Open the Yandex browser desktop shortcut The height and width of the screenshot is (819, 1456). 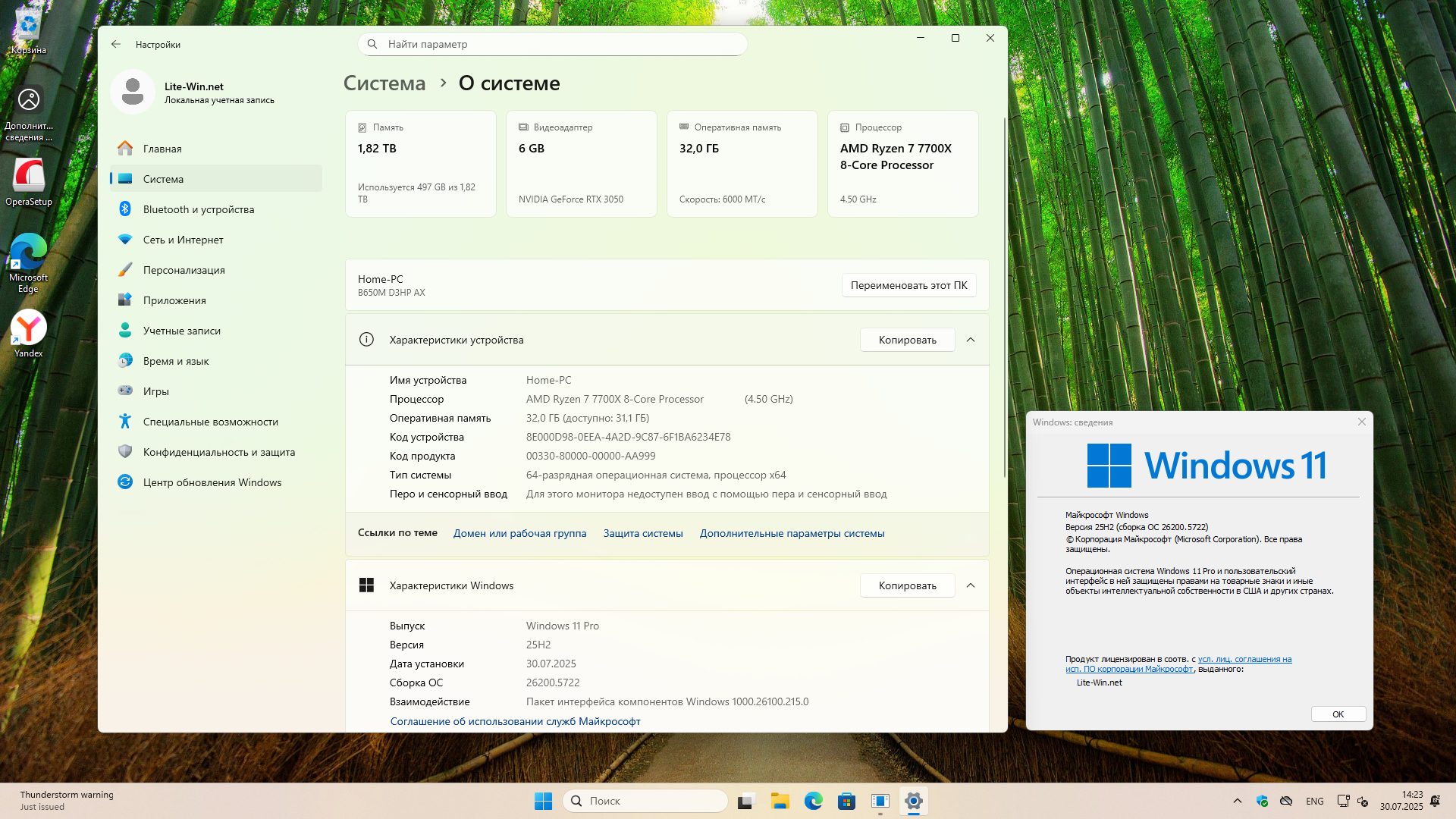(29, 328)
